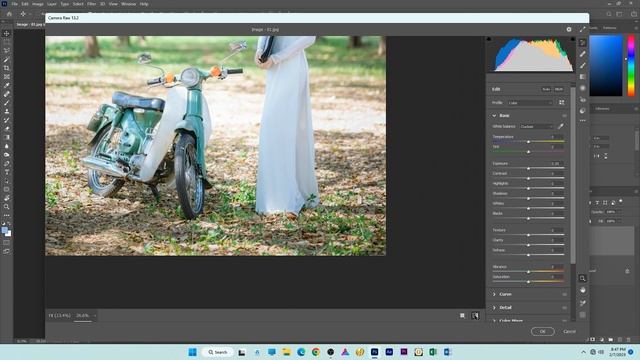Adjust the Exposure slider handle
The height and width of the screenshot is (360, 640).
(528, 168)
